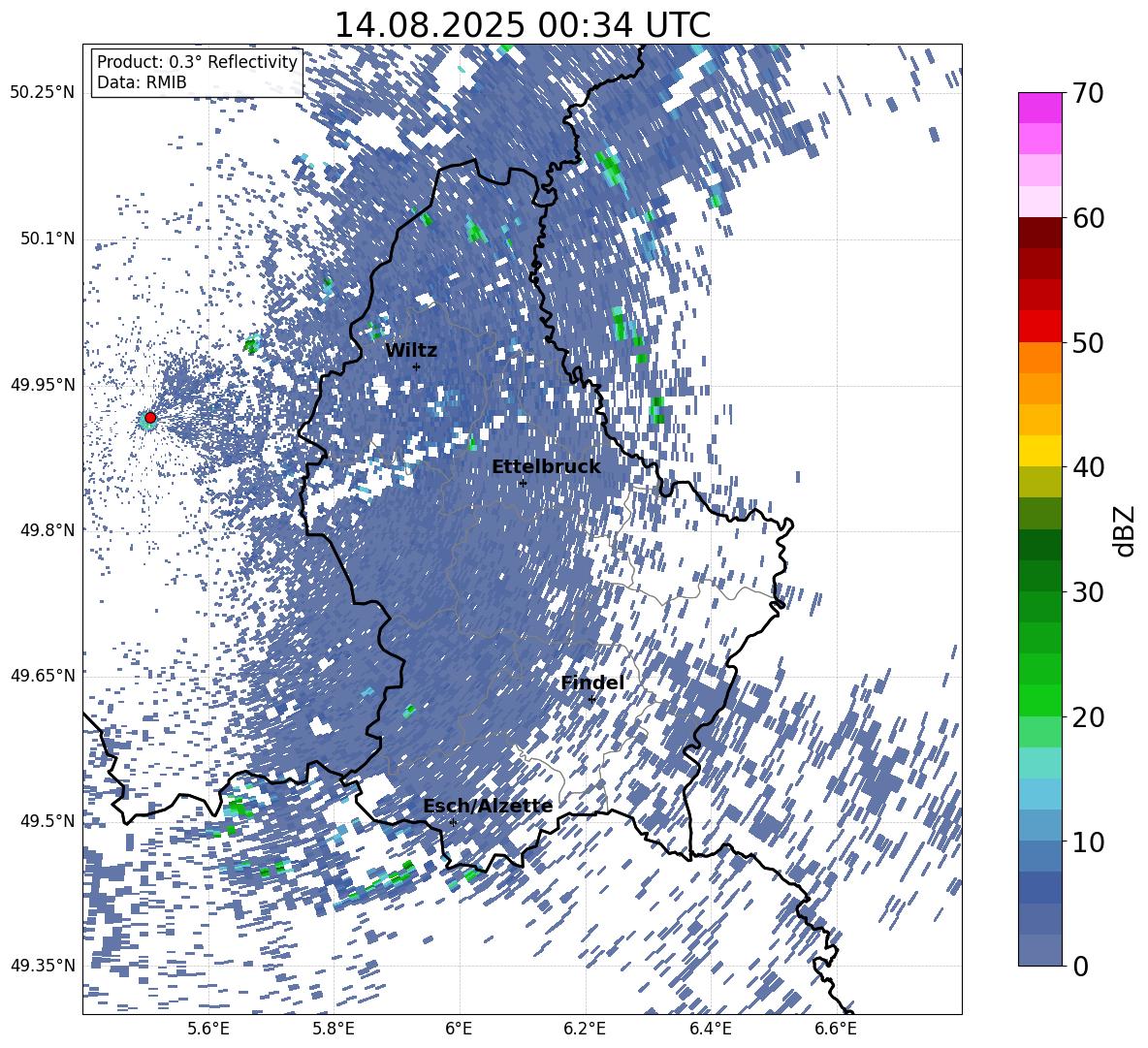The height and width of the screenshot is (1048, 1148).
Task: Select the Ettelbruck city label
Action: (x=546, y=467)
